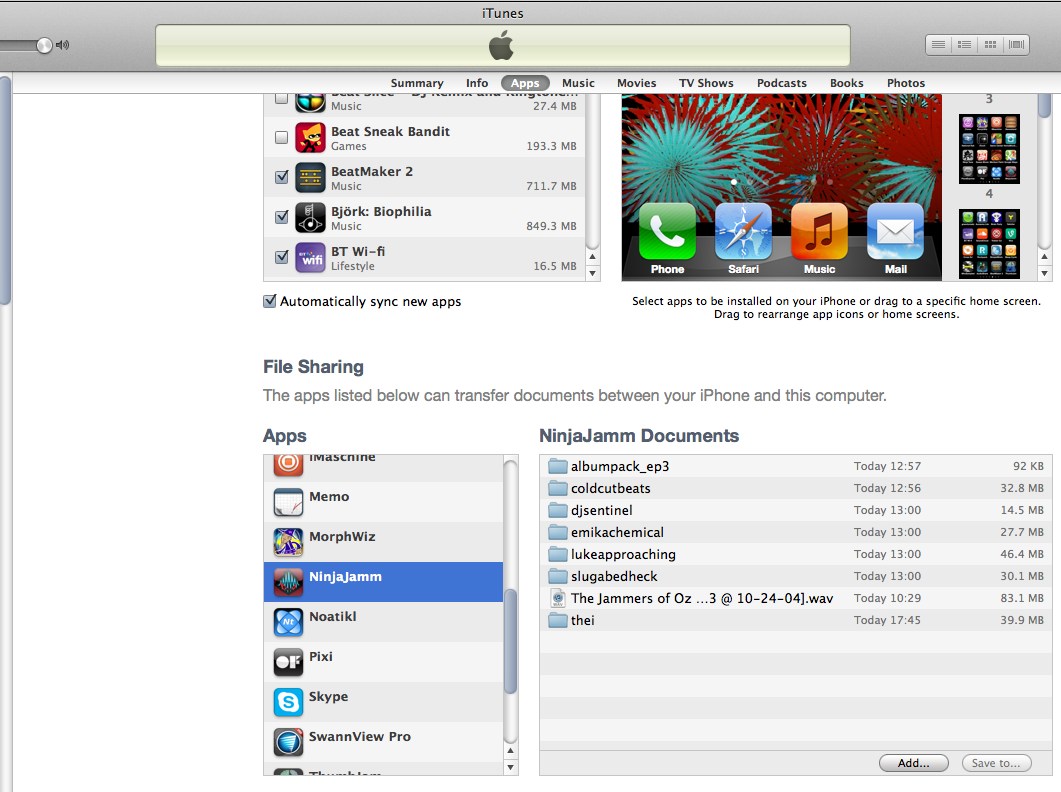Click the NinjaJamm app icon
The width and height of the screenshot is (1061, 792).
[x=288, y=582]
